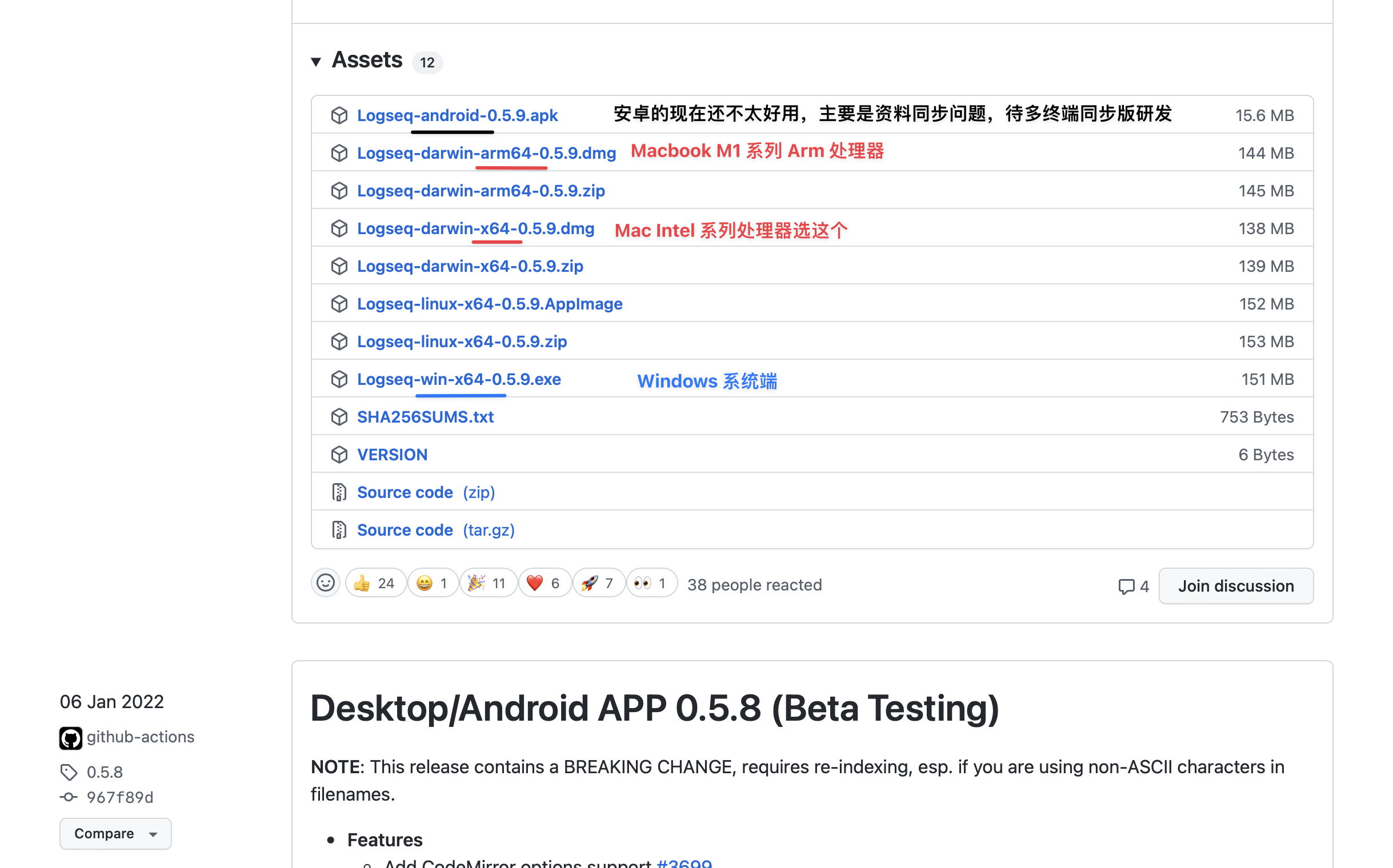
Task: Click the zip file icon beside Source code (zip)
Action: 339,493
